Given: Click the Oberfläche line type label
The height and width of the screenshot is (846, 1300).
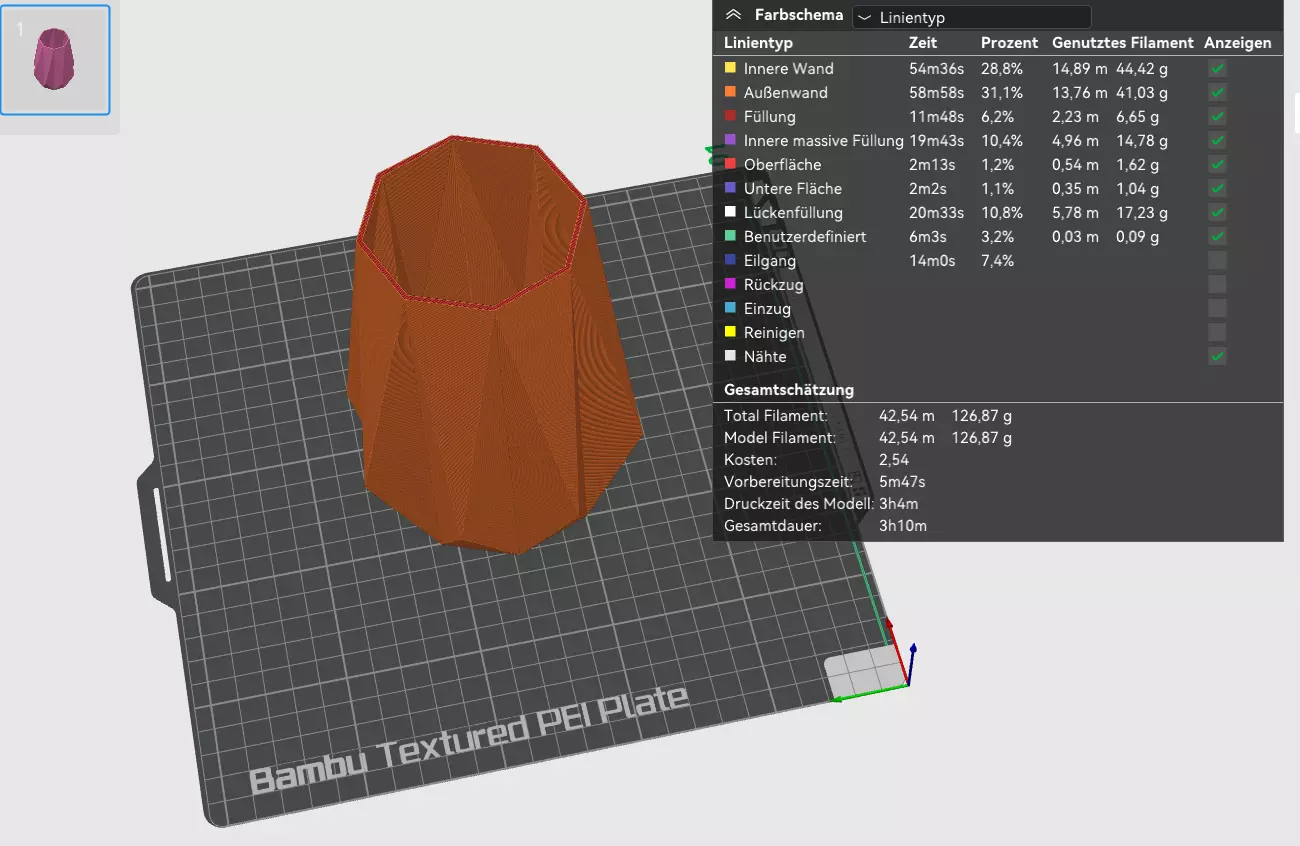Looking at the screenshot, I should (x=783, y=165).
